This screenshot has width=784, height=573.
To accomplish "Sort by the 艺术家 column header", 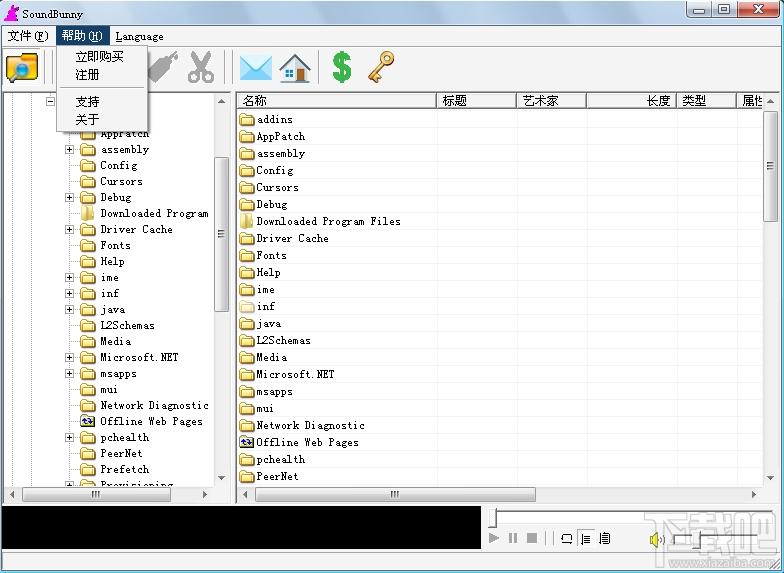I will [x=551, y=100].
